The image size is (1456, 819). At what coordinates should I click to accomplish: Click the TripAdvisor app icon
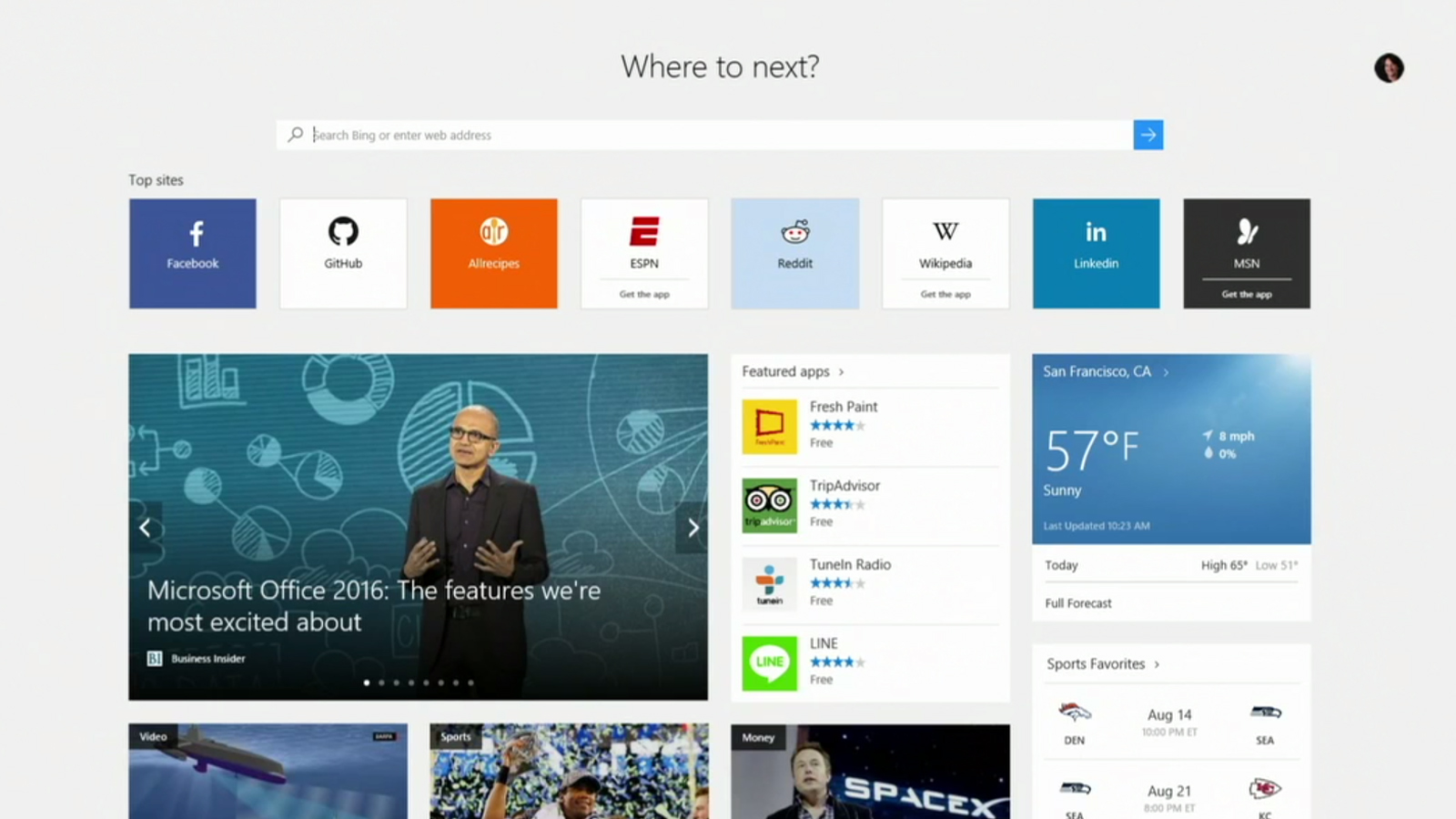coord(769,505)
